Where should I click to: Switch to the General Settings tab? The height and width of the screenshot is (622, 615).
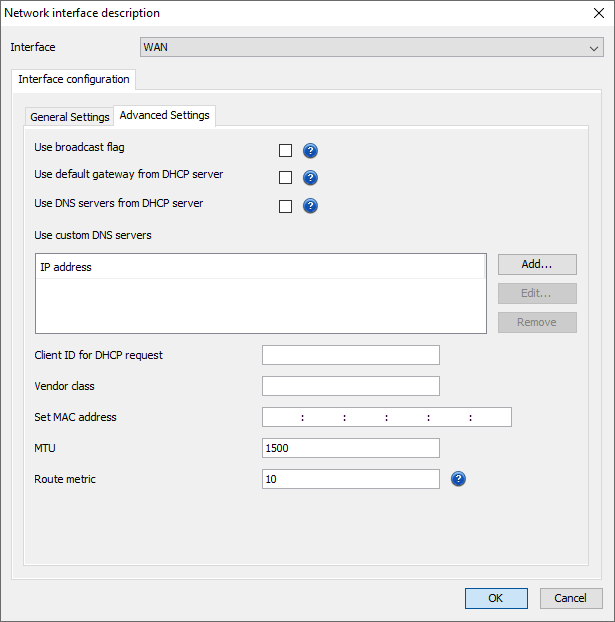pos(70,117)
